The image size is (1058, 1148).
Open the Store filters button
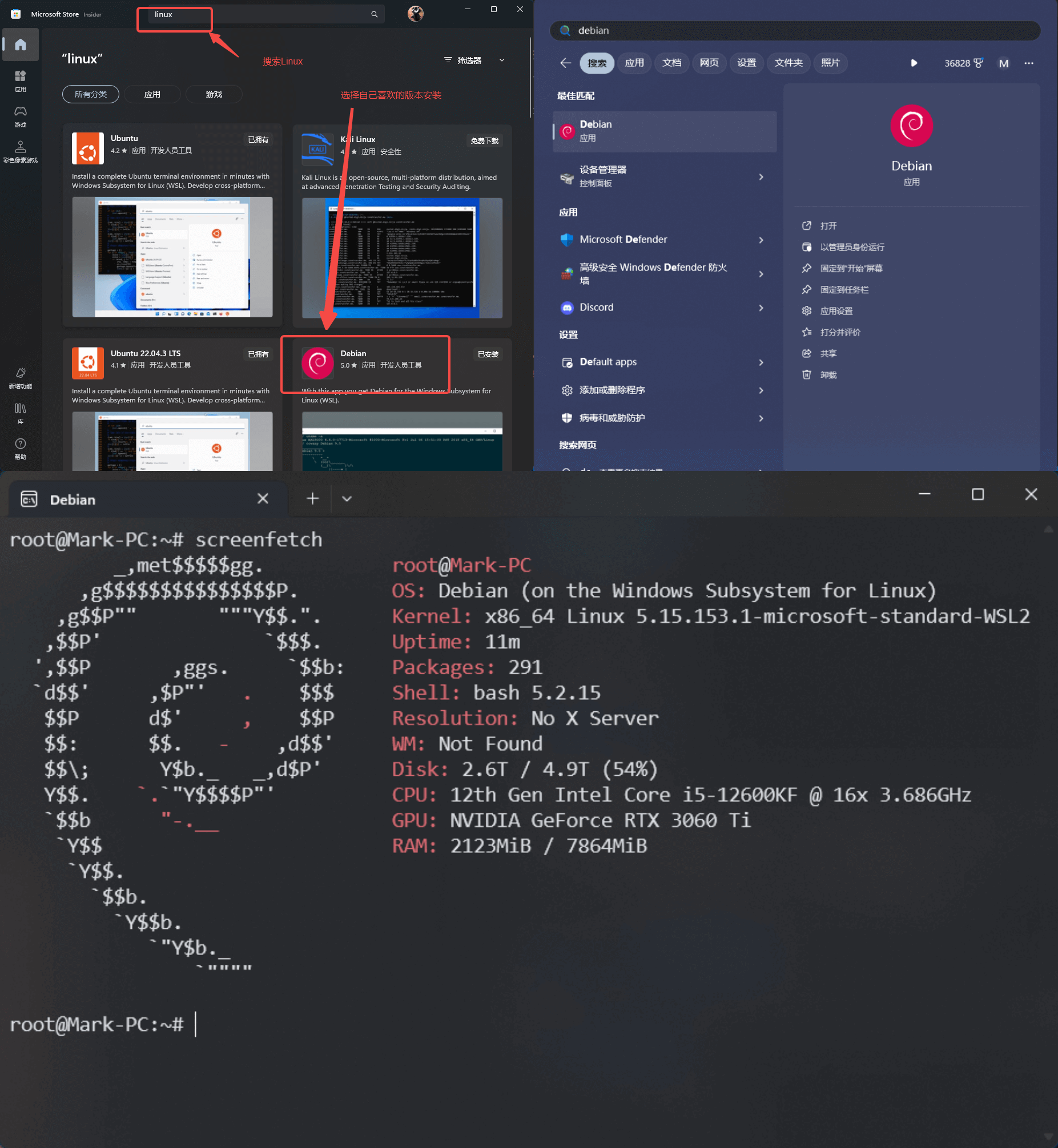pyautogui.click(x=463, y=60)
